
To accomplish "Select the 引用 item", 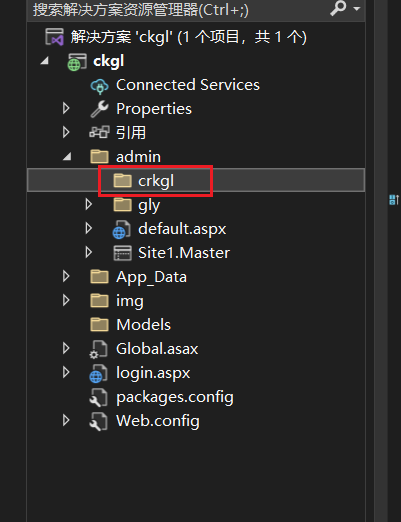I will pos(131,133).
